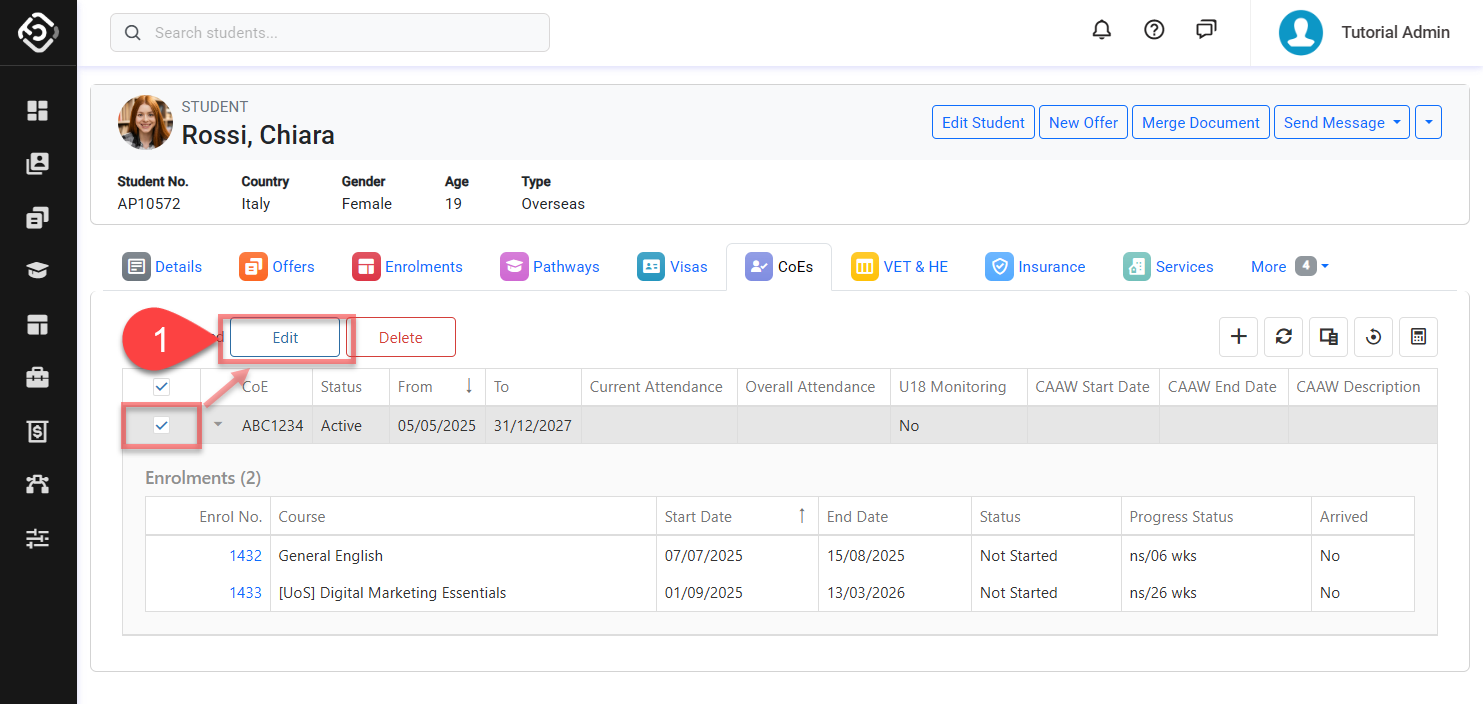Viewport: 1483px width, 704px height.
Task: Click the calculator icon in CoE toolbar
Action: (x=1418, y=337)
